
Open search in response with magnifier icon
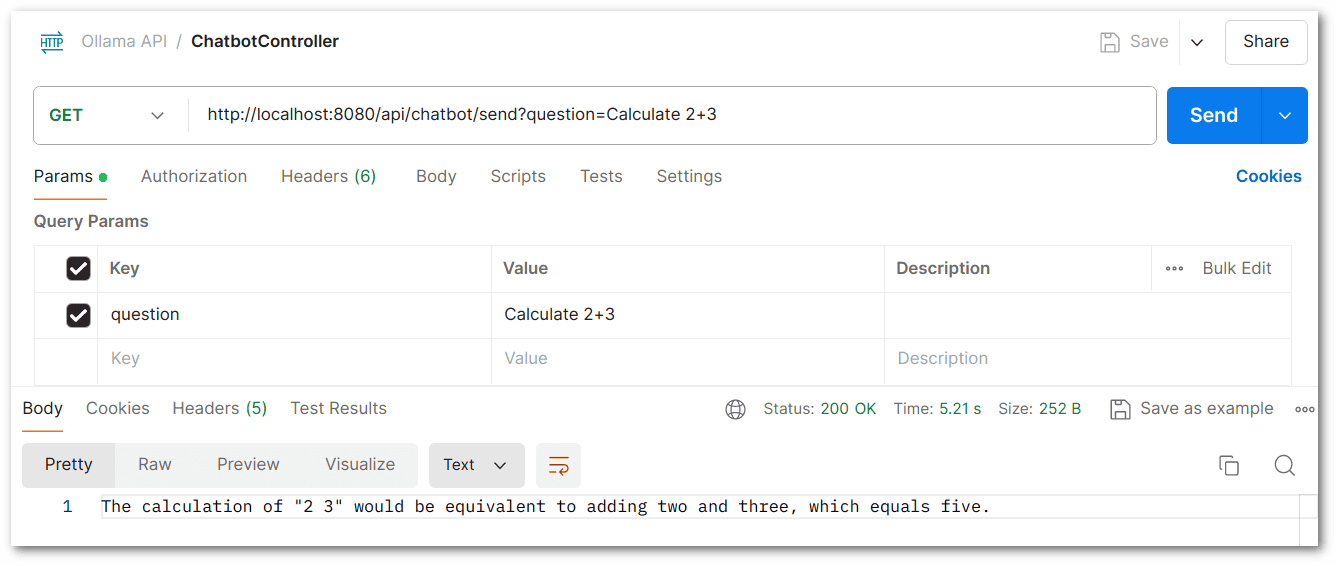1285,465
